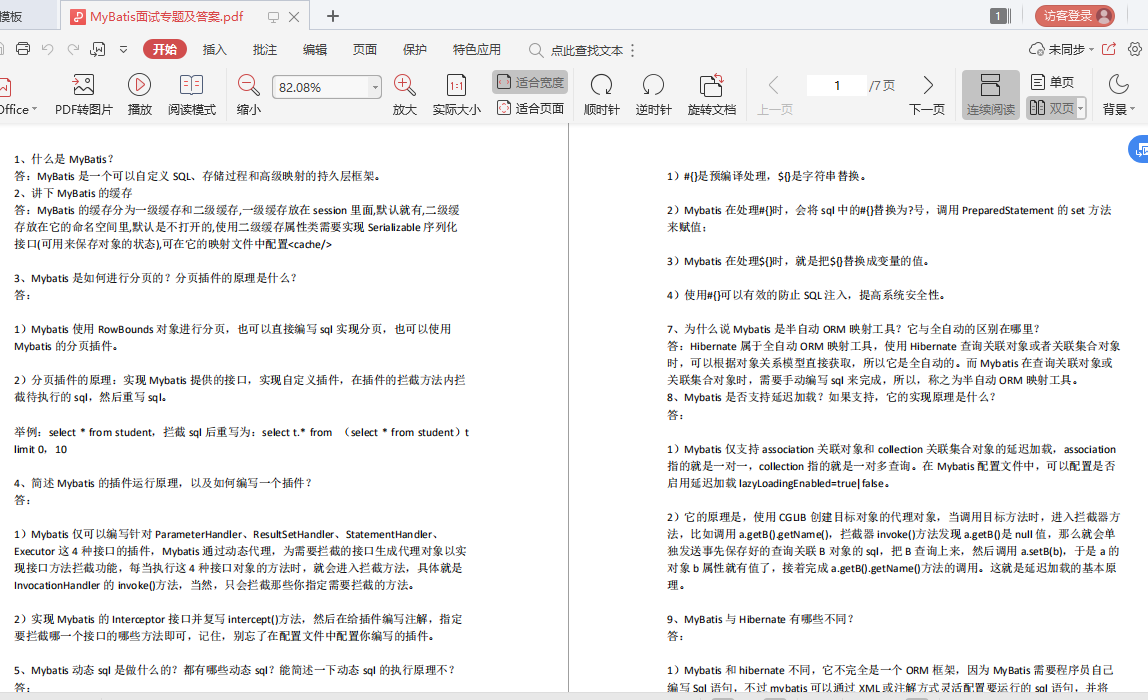Toggle 适合宽度 fit mode
Screen dimensions: 1148x700
(531, 82)
